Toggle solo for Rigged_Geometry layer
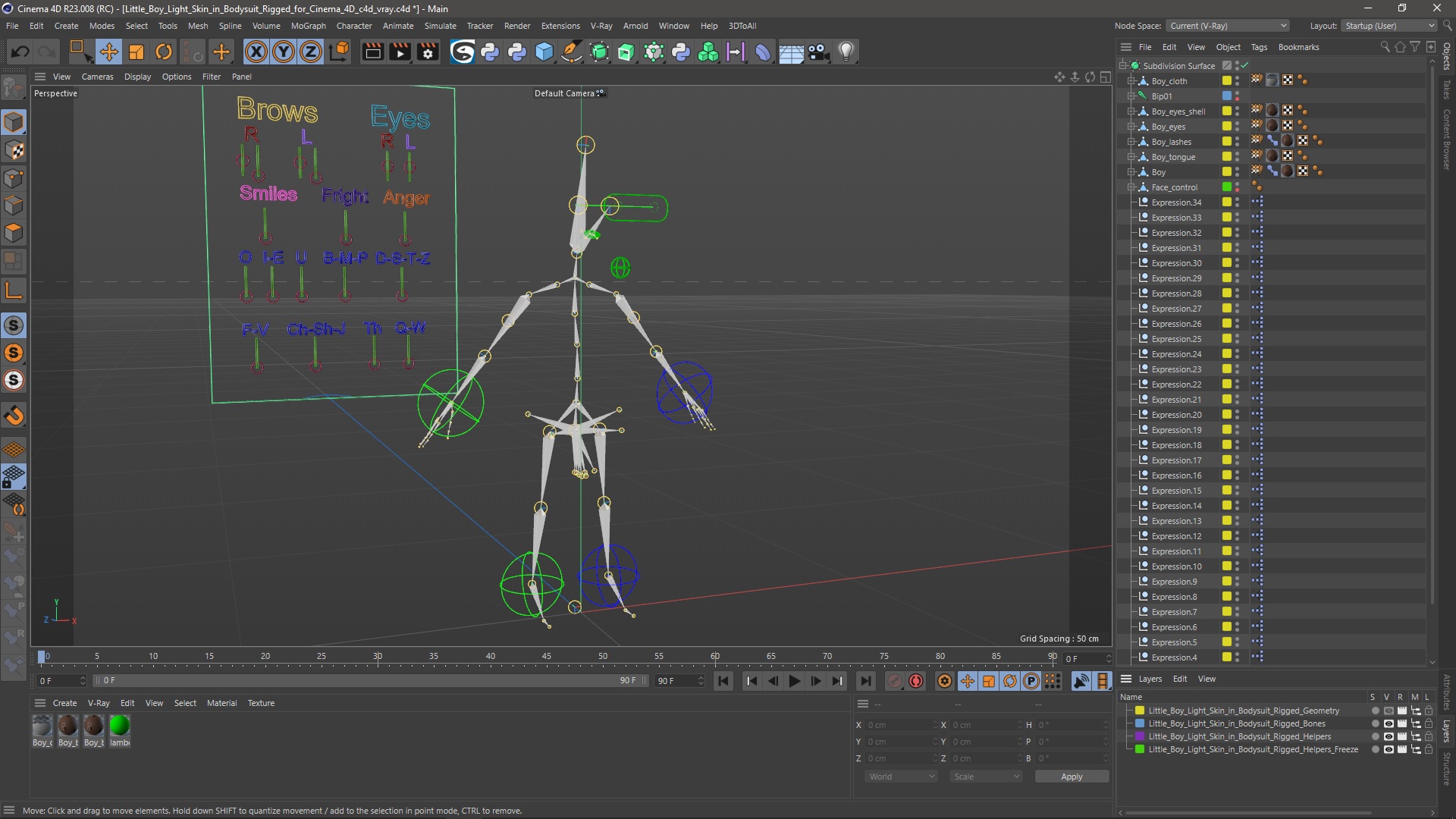Viewport: 1456px width, 819px height. 1375,711
